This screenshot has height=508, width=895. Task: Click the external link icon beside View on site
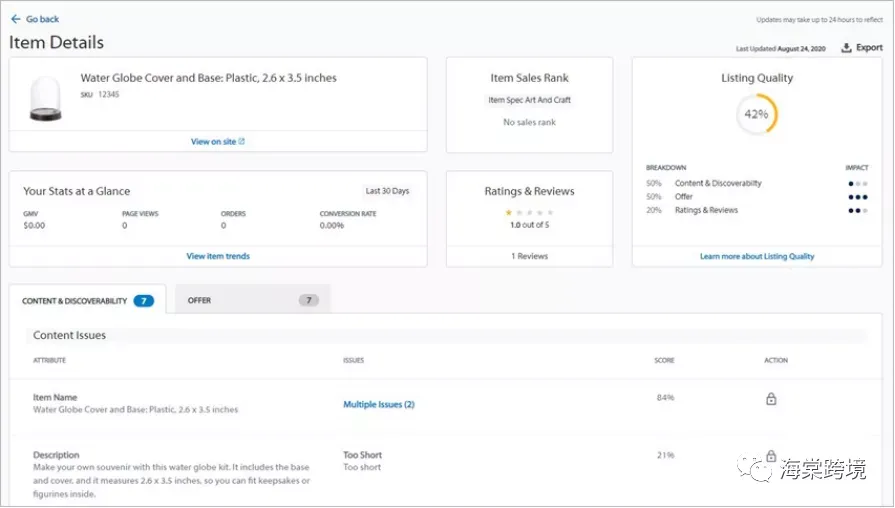pyautogui.click(x=241, y=142)
